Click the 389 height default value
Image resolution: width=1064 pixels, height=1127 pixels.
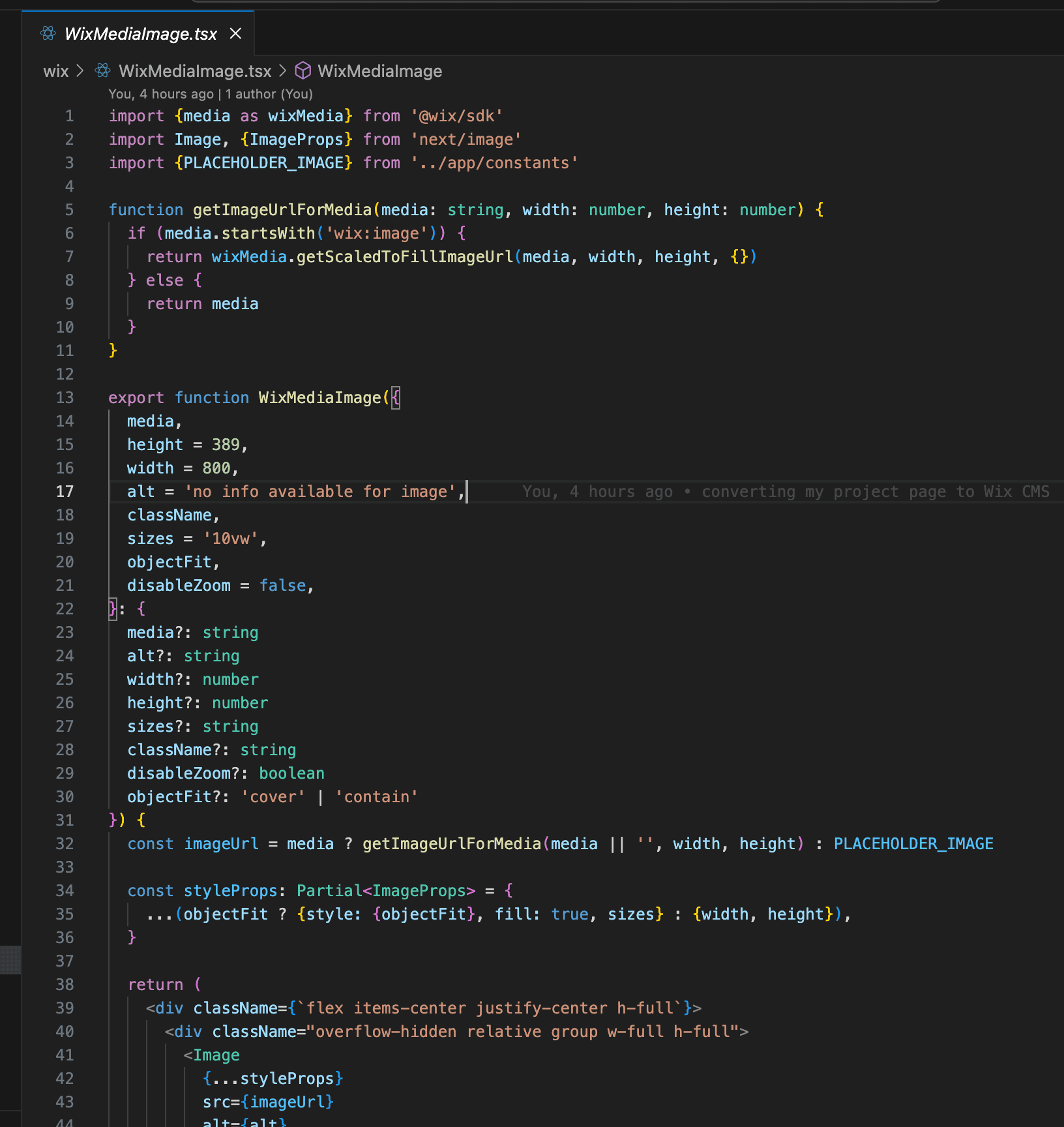226,445
